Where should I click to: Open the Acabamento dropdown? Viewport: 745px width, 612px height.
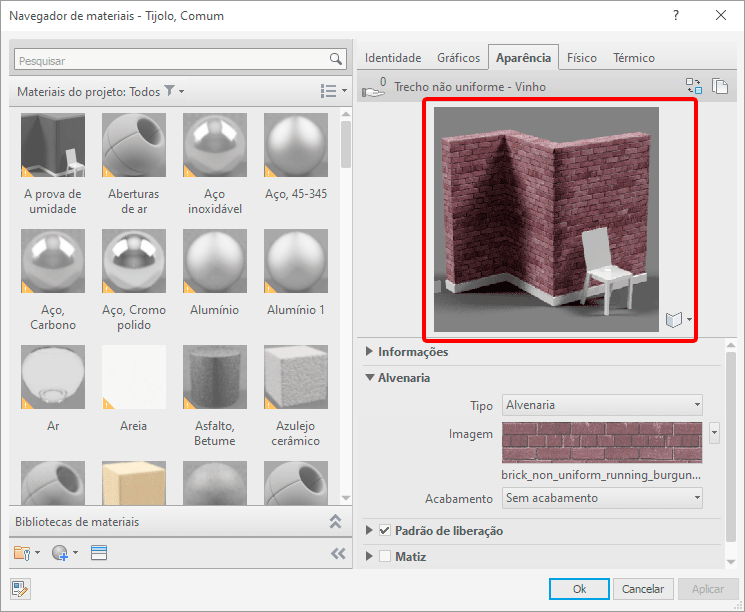pos(602,498)
